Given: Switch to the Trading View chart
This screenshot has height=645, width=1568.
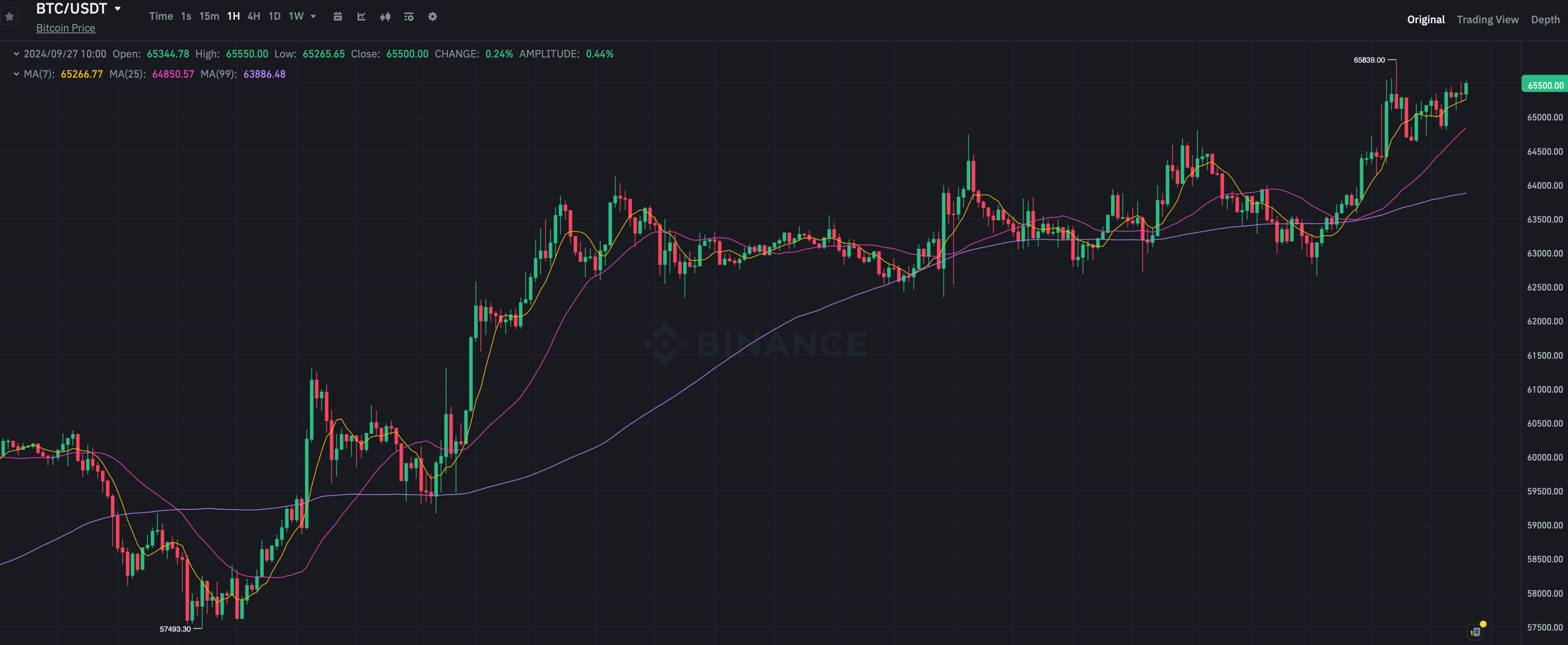Looking at the screenshot, I should pyautogui.click(x=1488, y=19).
